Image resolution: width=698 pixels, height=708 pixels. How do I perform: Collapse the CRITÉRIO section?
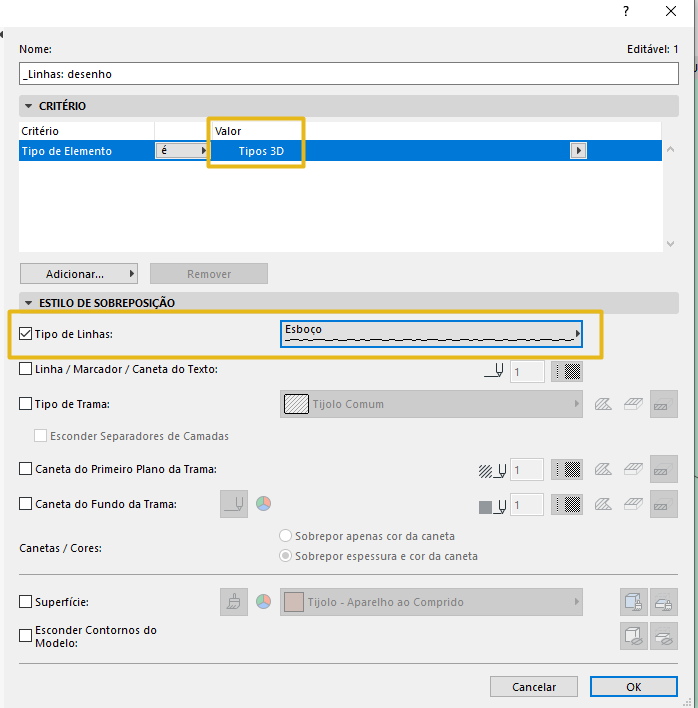28,106
